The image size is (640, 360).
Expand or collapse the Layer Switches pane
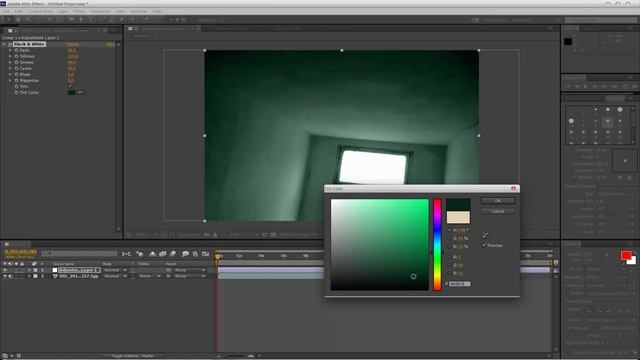click(5, 356)
